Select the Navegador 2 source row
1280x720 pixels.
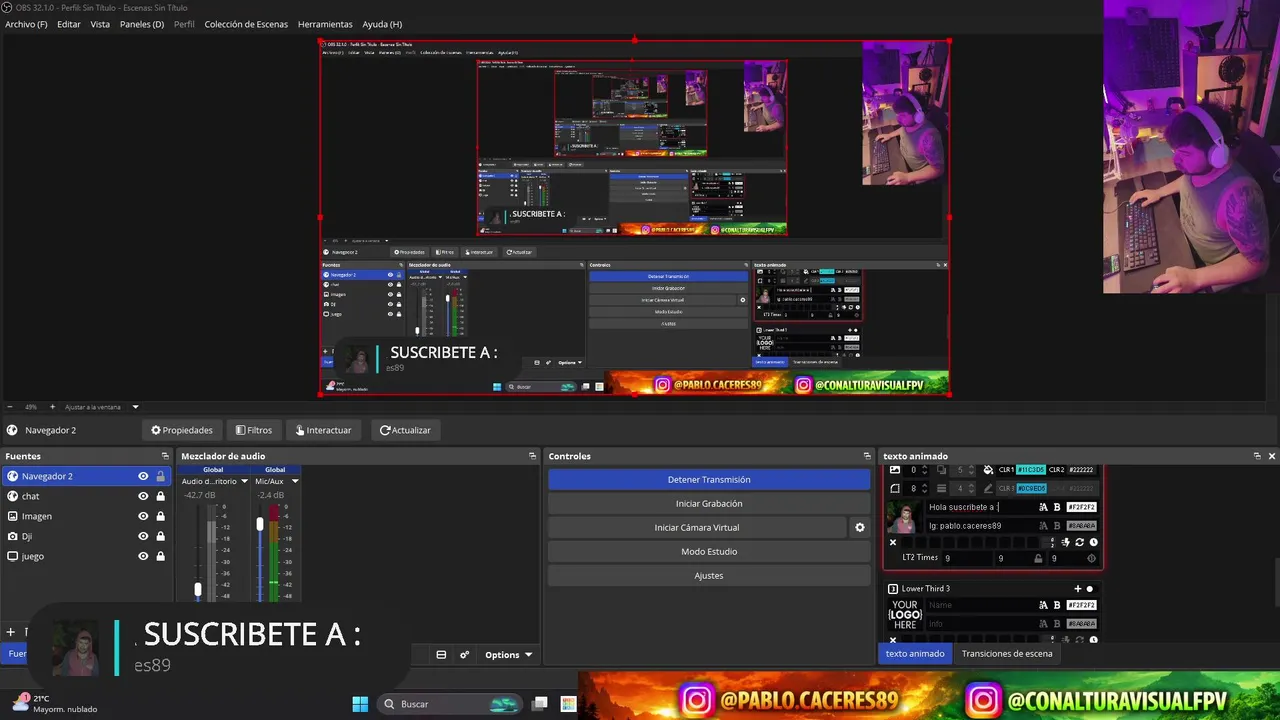click(85, 476)
